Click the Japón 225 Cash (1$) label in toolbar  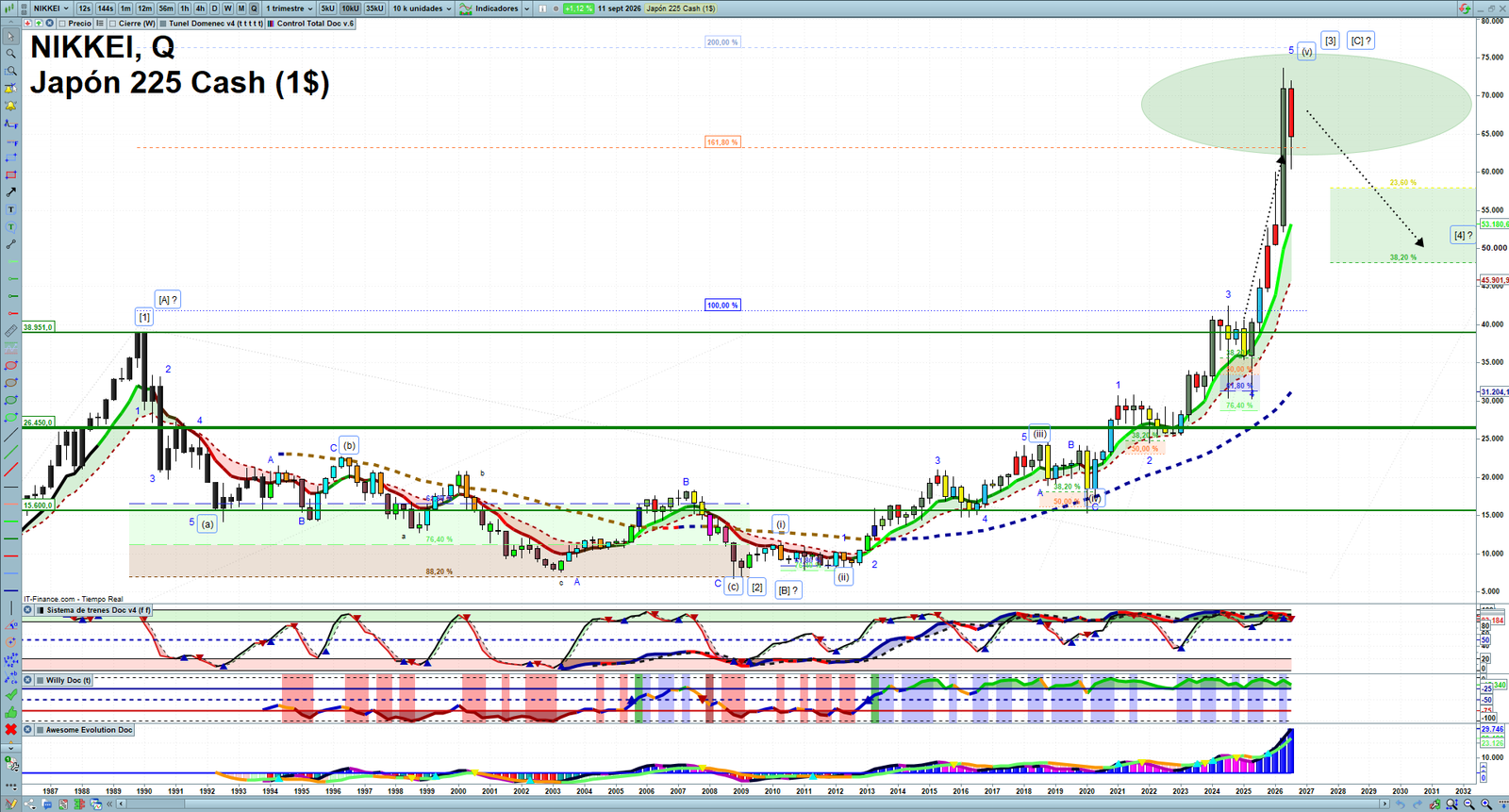point(681,8)
